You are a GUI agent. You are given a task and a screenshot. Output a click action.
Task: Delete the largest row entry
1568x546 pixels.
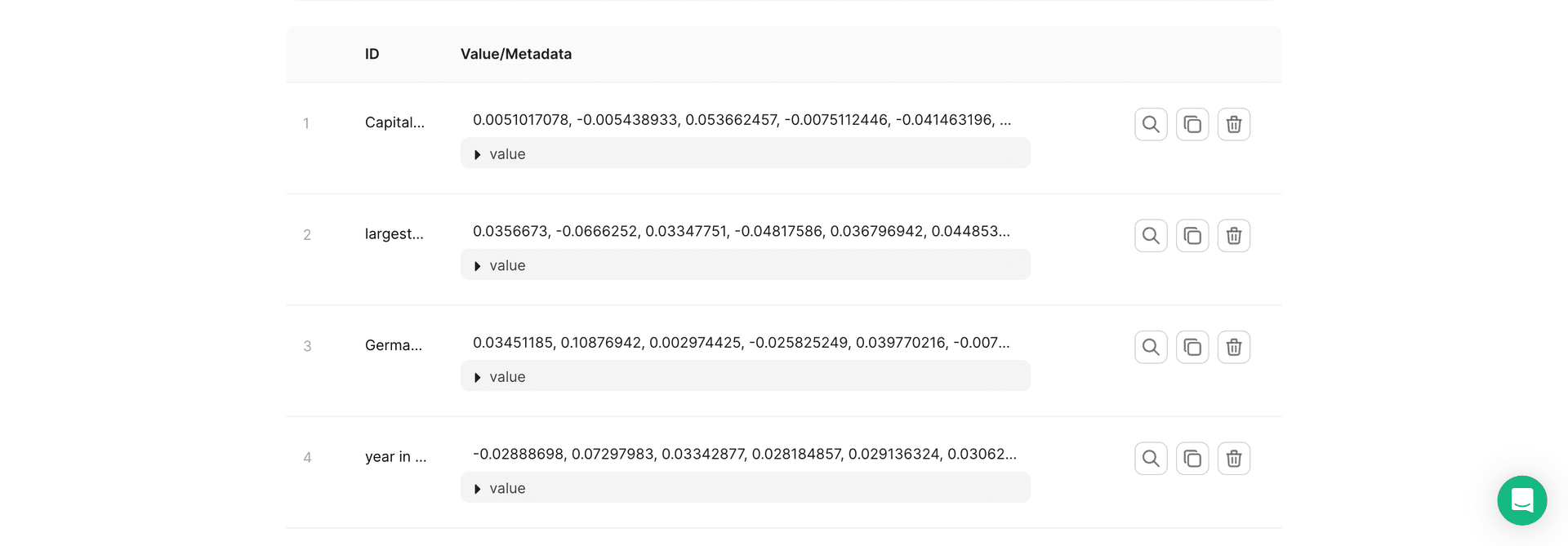(1234, 236)
